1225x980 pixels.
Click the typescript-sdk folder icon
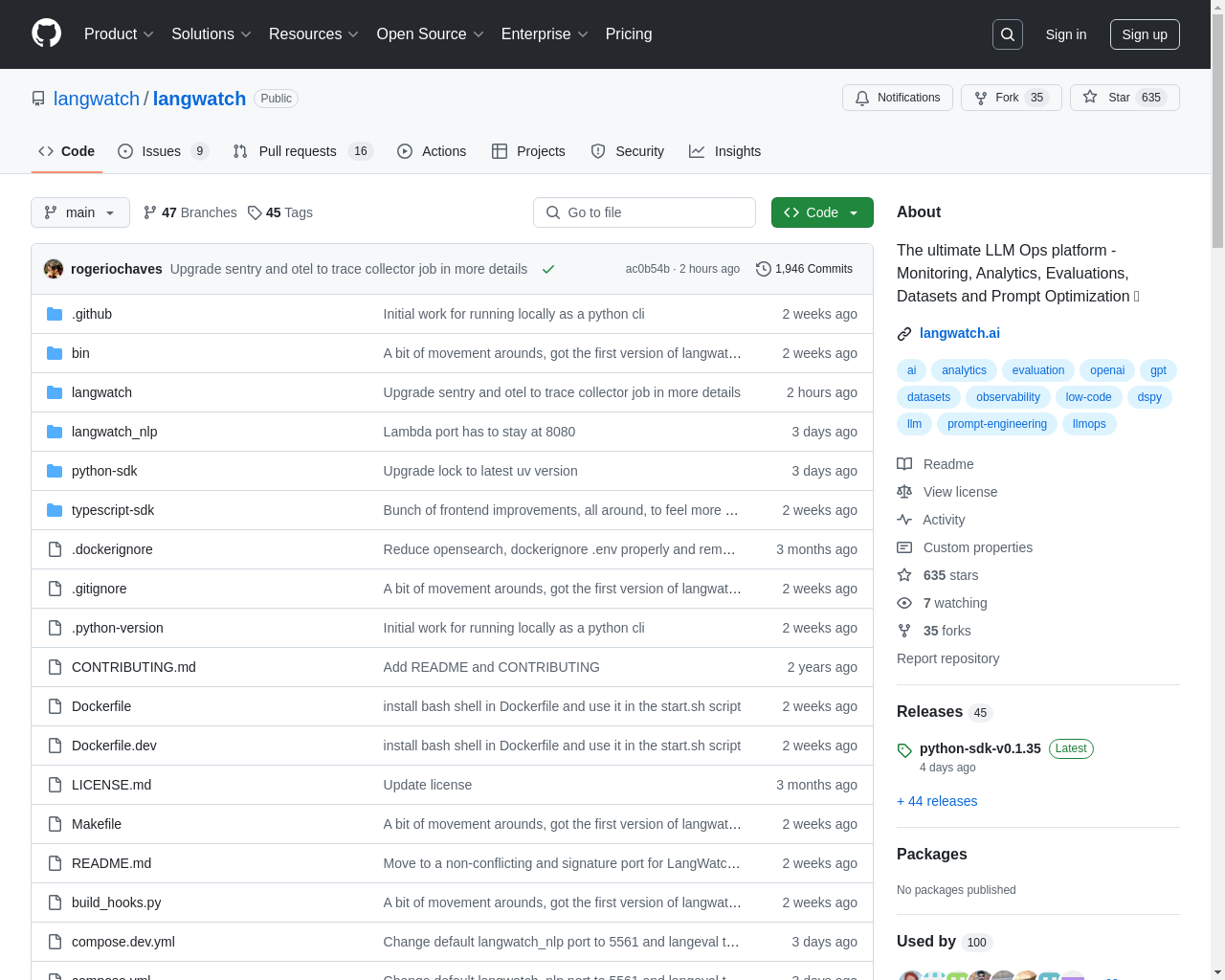(55, 510)
